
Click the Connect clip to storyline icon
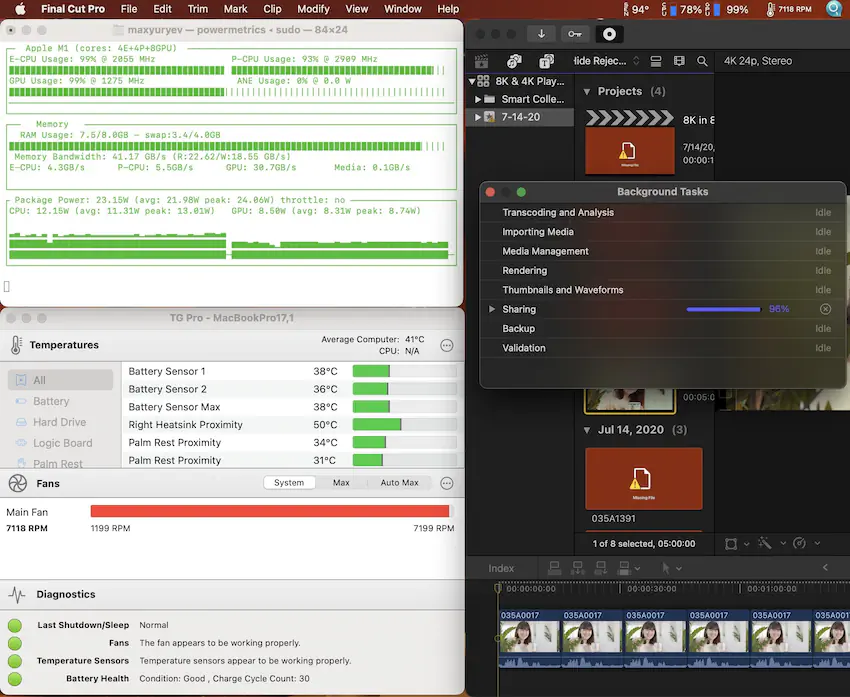(554, 568)
